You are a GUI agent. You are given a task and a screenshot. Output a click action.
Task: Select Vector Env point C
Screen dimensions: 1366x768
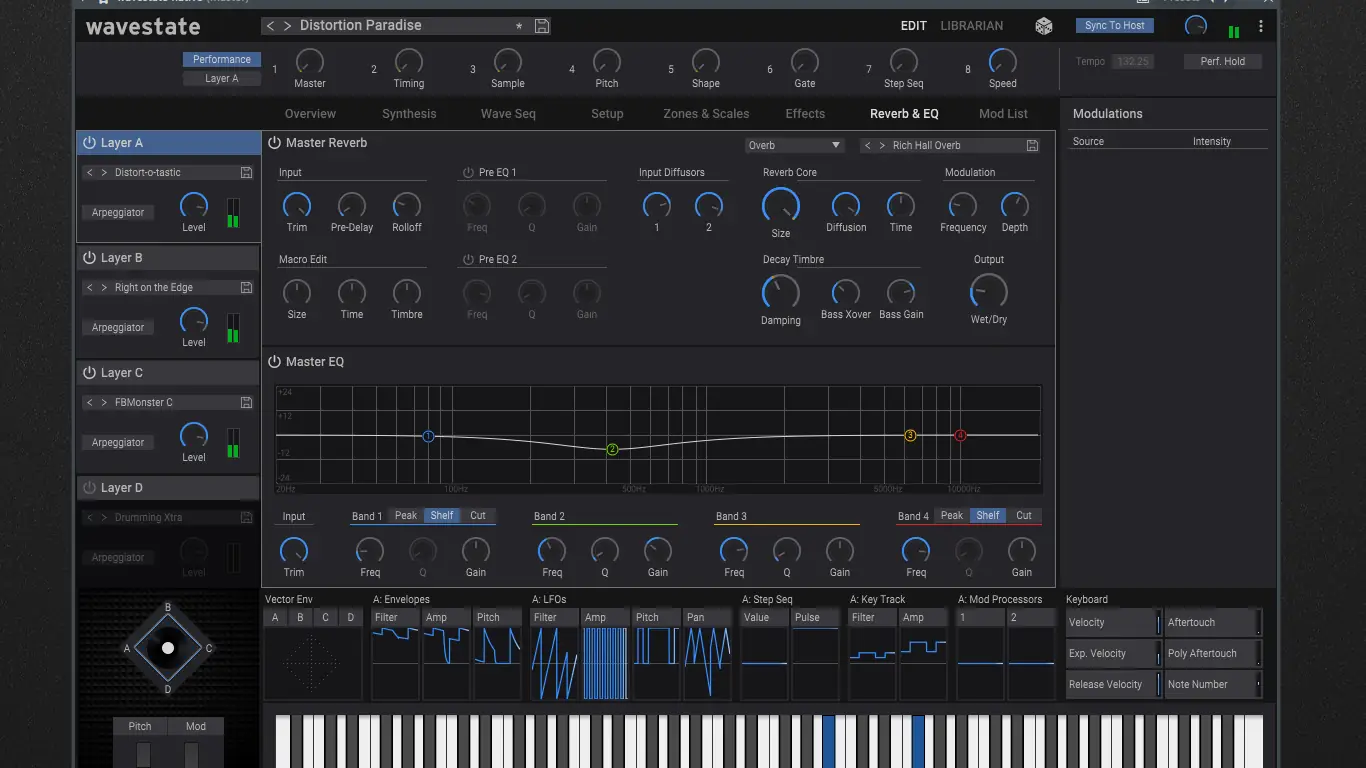[x=325, y=618]
